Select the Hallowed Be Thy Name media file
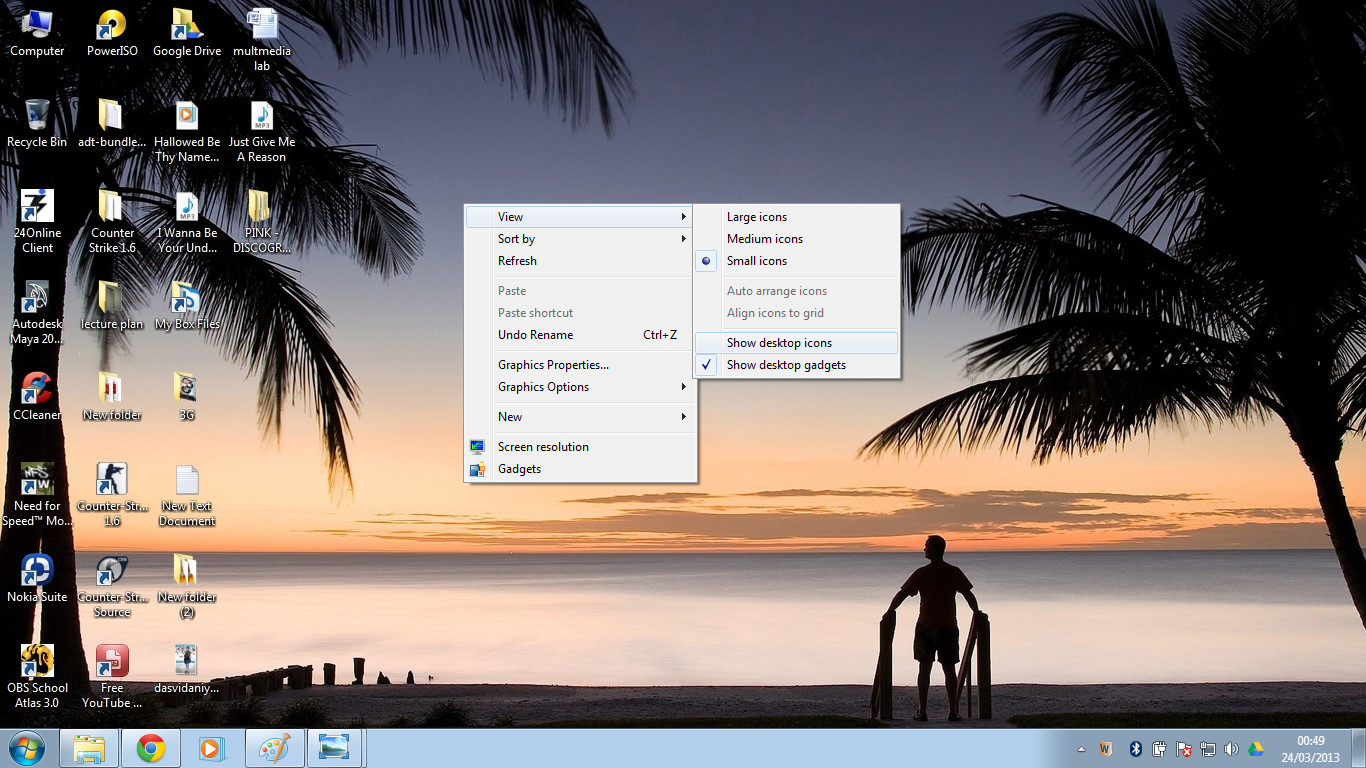1366x768 pixels. (x=187, y=132)
